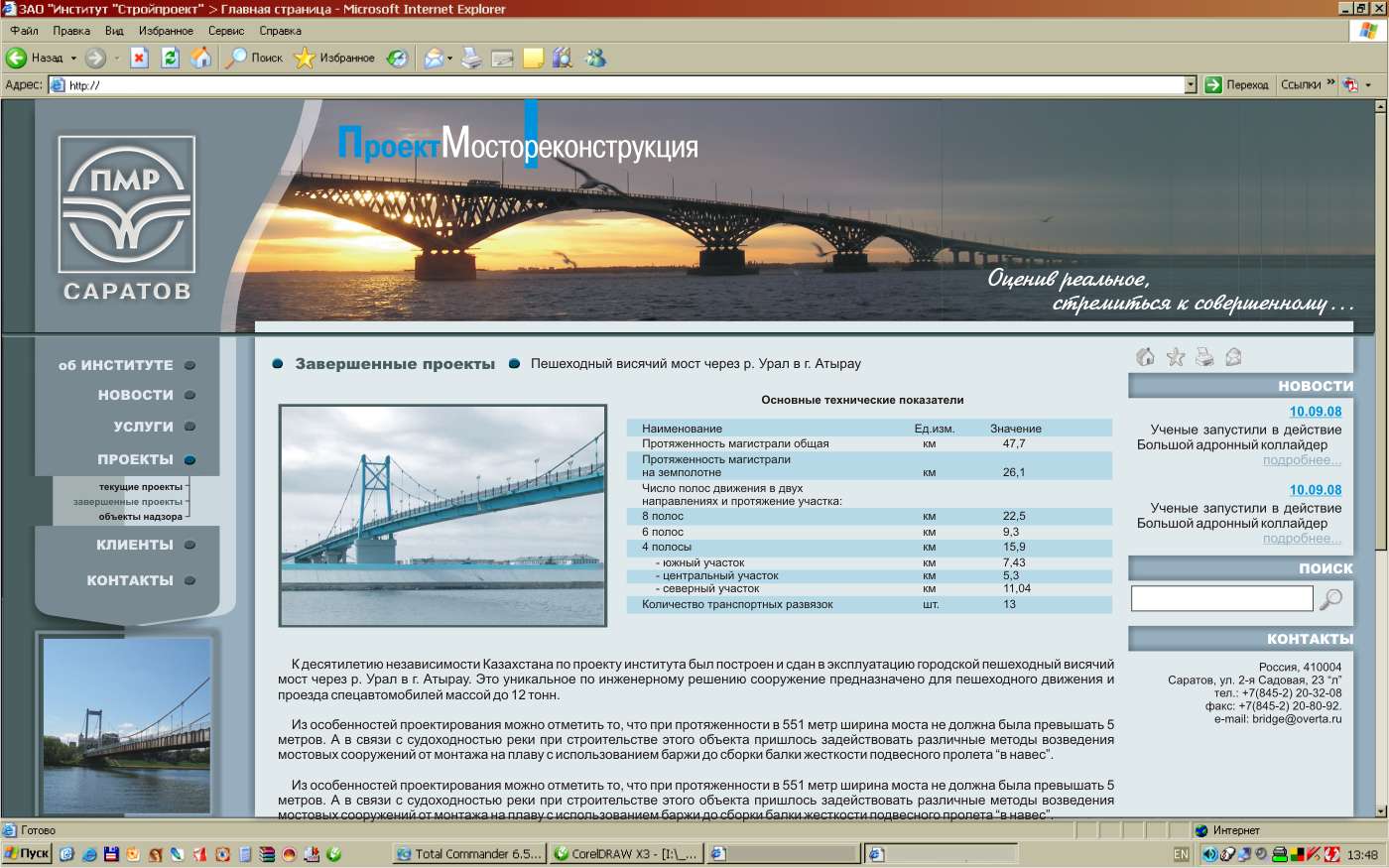The height and width of the screenshot is (868, 1389).
Task: Open the Назад history dropdown arrow
Action: pyautogui.click(x=73, y=58)
